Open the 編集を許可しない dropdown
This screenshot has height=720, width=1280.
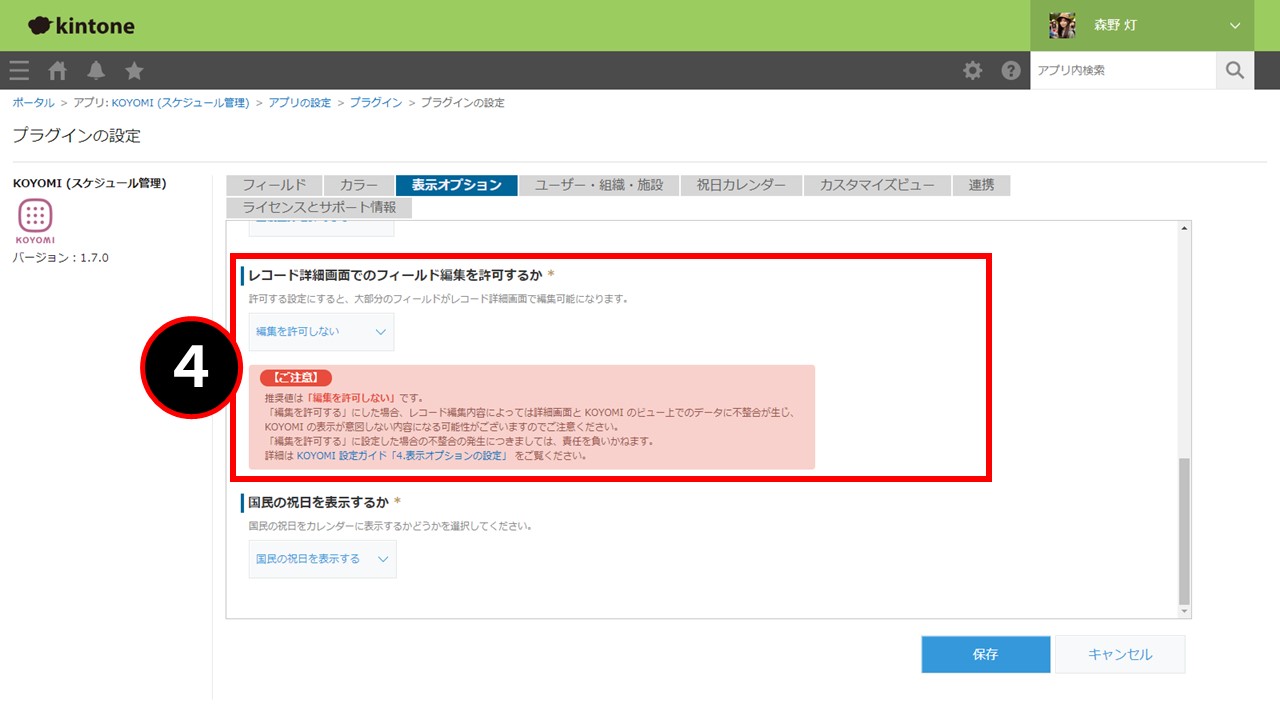[x=321, y=332]
